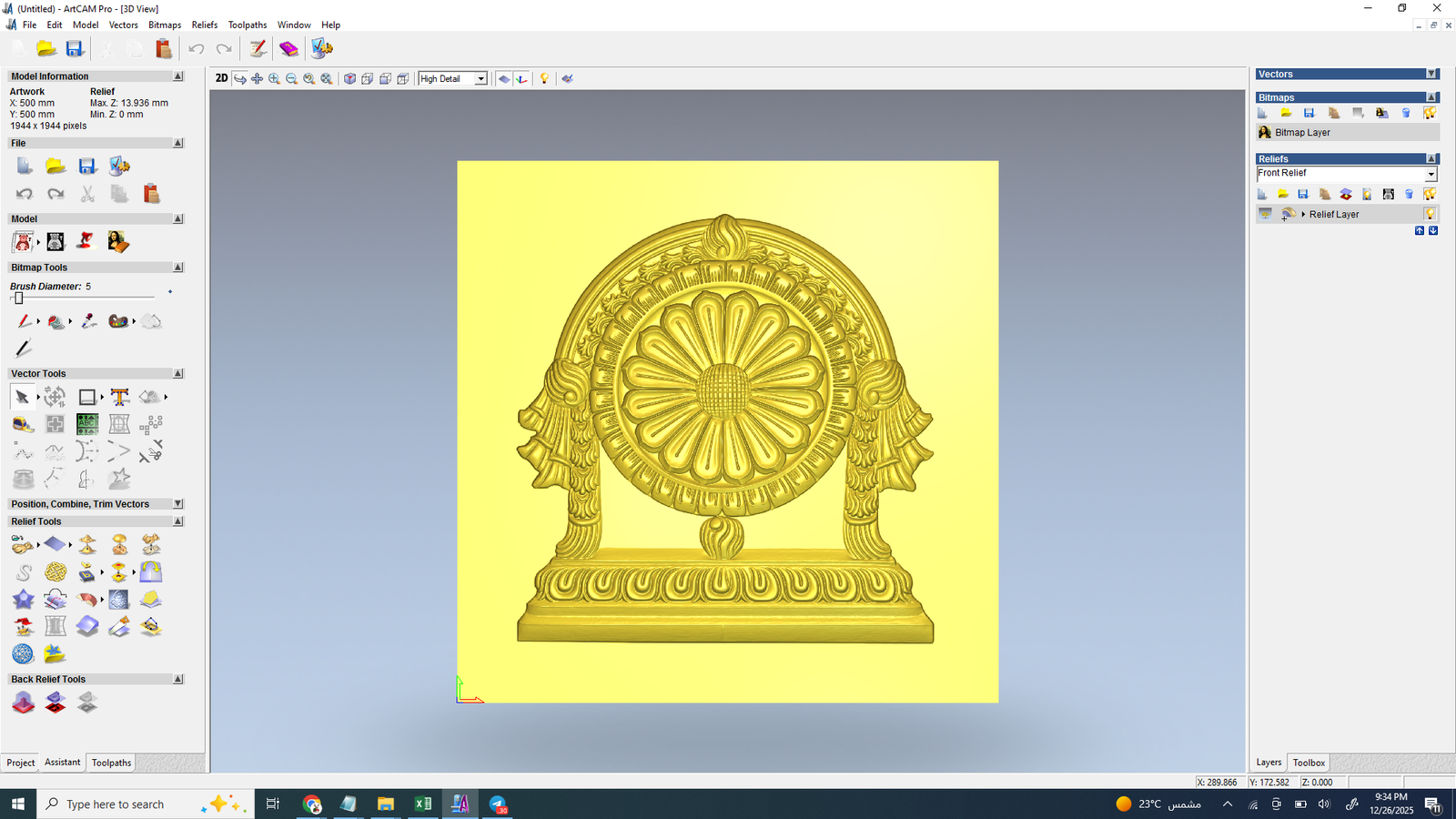Open Excel from the Windows taskbar
Screen dimensions: 1456x819
pyautogui.click(x=422, y=804)
